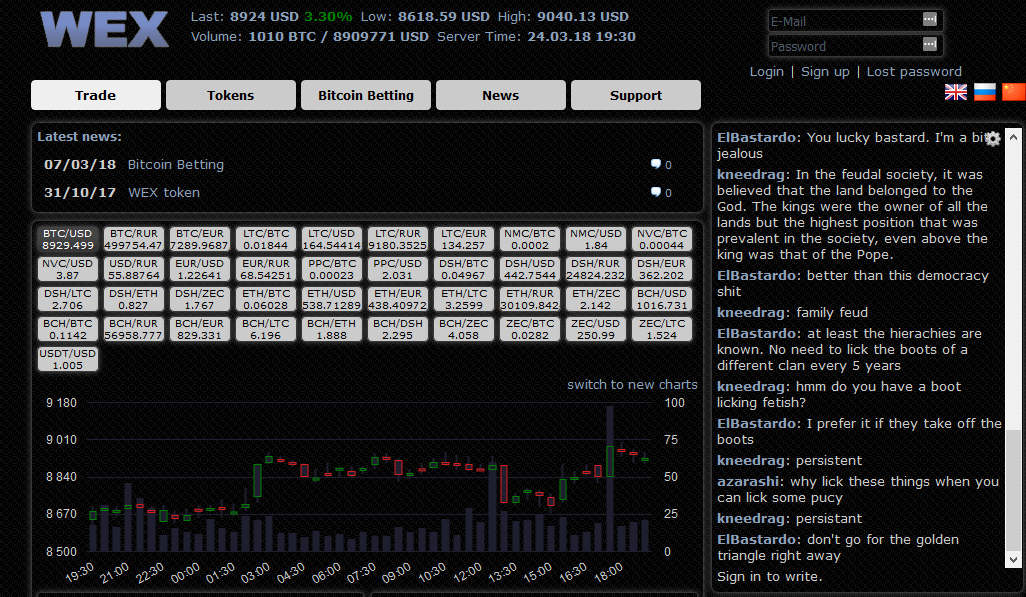Select the NVC/BTC pair
This screenshot has height=597, width=1026.
662,239
